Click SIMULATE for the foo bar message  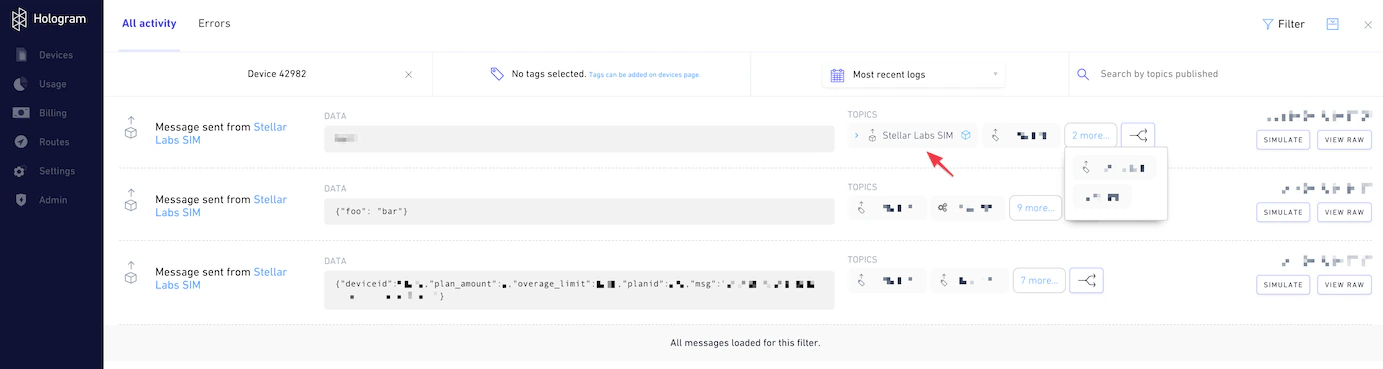(1283, 212)
